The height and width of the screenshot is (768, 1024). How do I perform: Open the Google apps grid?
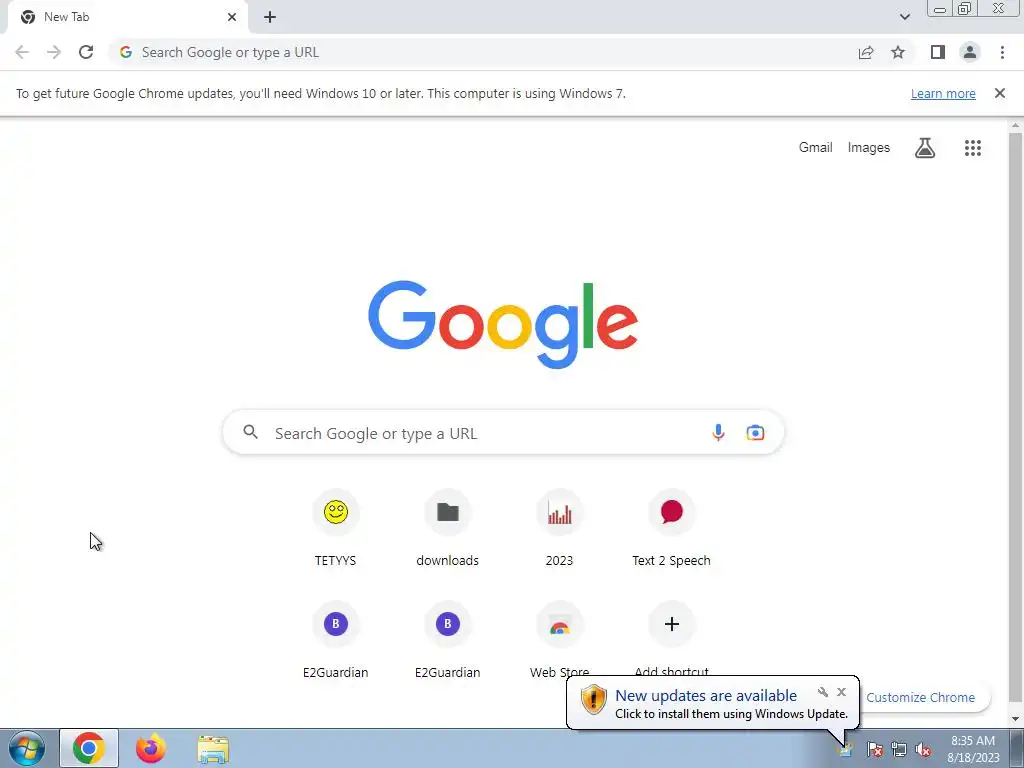click(972, 148)
